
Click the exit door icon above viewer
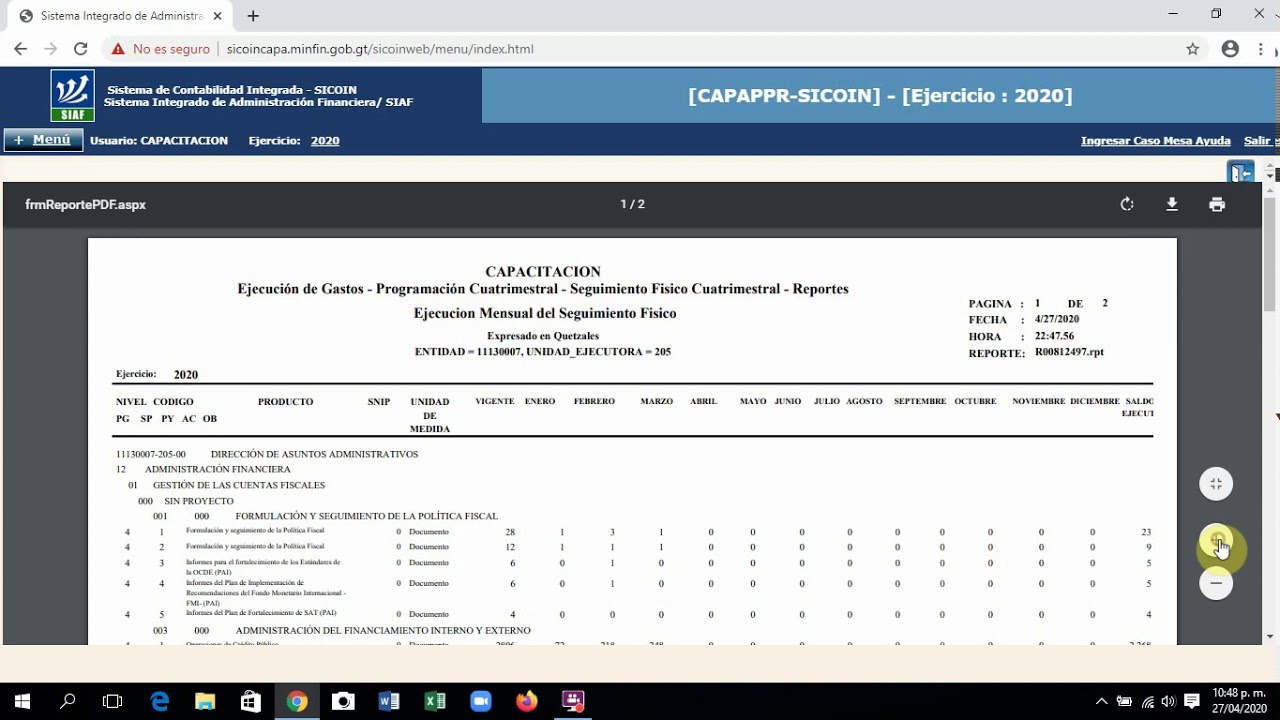(x=1240, y=173)
